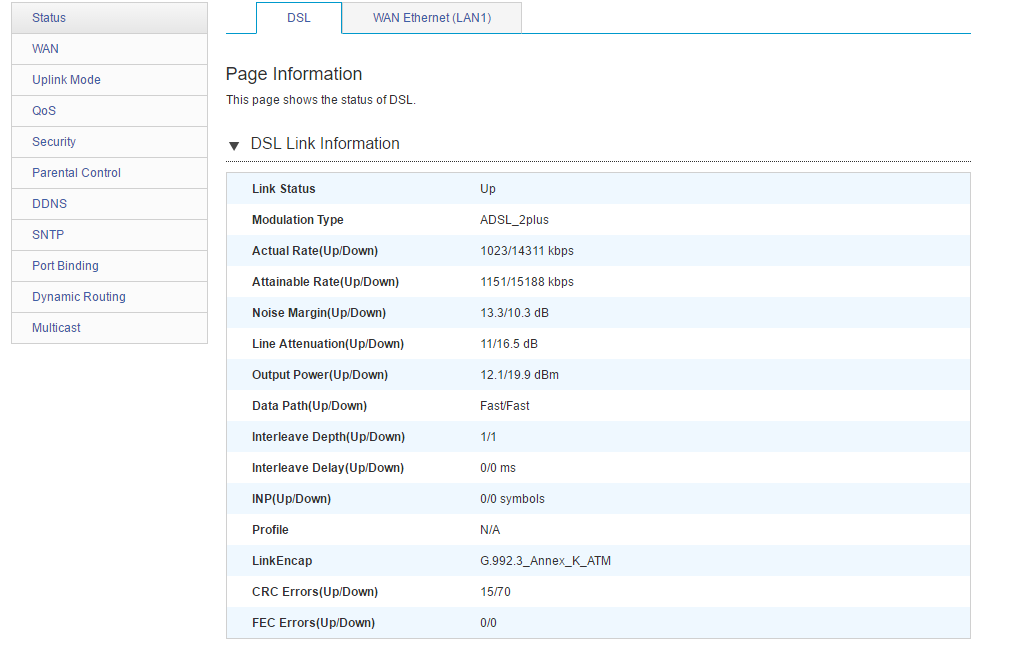Go to Port Binding page
Image resolution: width=1018 pixels, height=654 pixels.
(65, 266)
